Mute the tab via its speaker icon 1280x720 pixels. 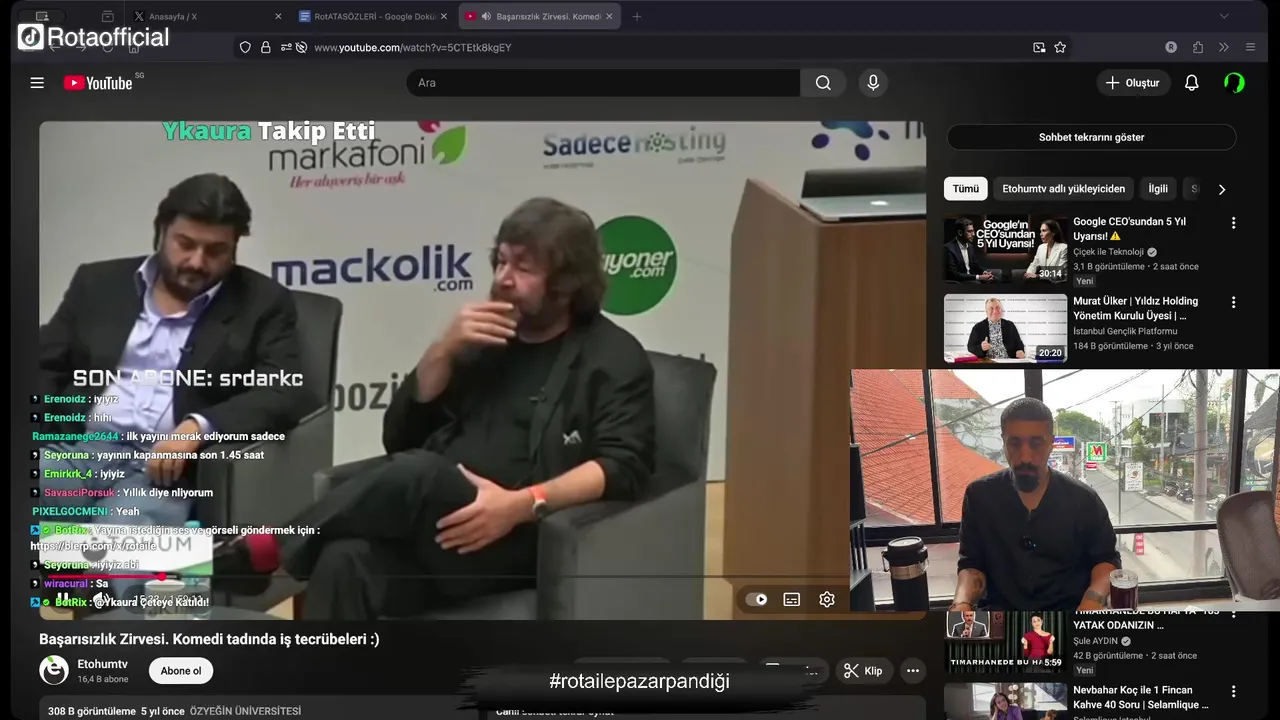pos(486,16)
